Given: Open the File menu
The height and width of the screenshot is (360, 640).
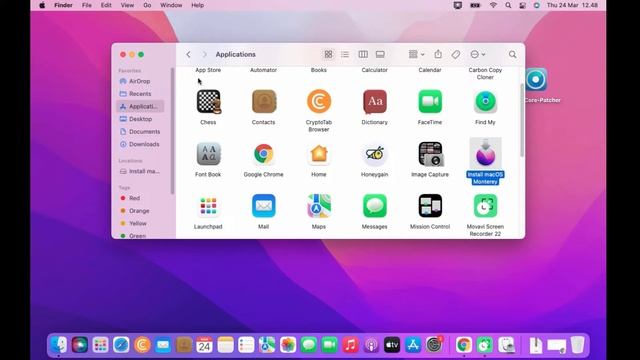Looking at the screenshot, I should 87,5.
